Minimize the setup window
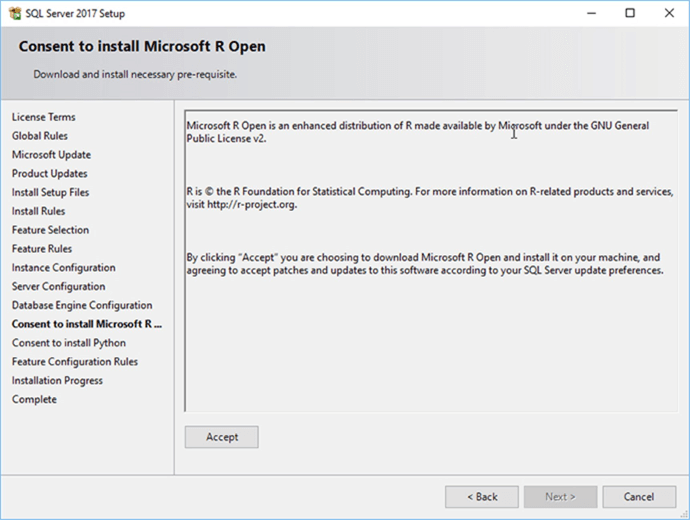 coord(591,13)
